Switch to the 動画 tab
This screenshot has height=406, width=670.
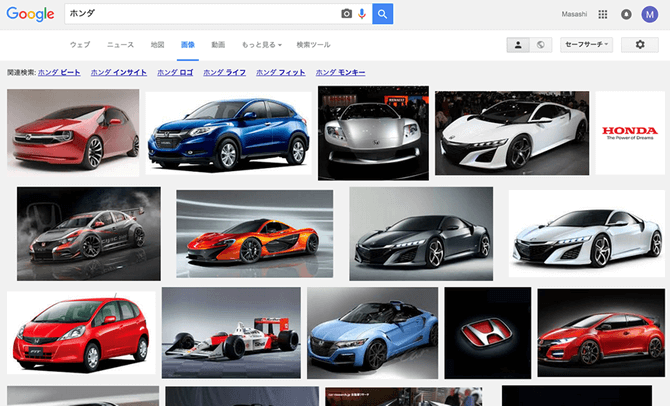click(x=218, y=45)
